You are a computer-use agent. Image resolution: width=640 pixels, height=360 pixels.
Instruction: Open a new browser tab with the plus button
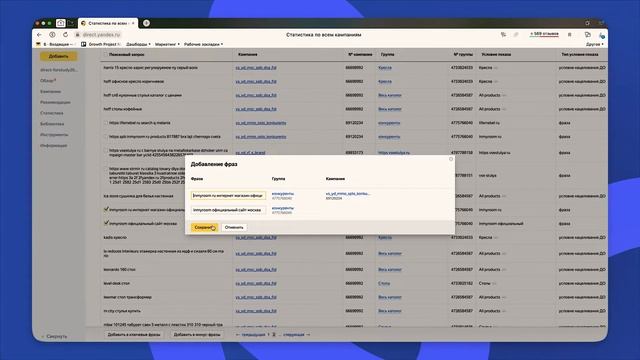[146, 23]
